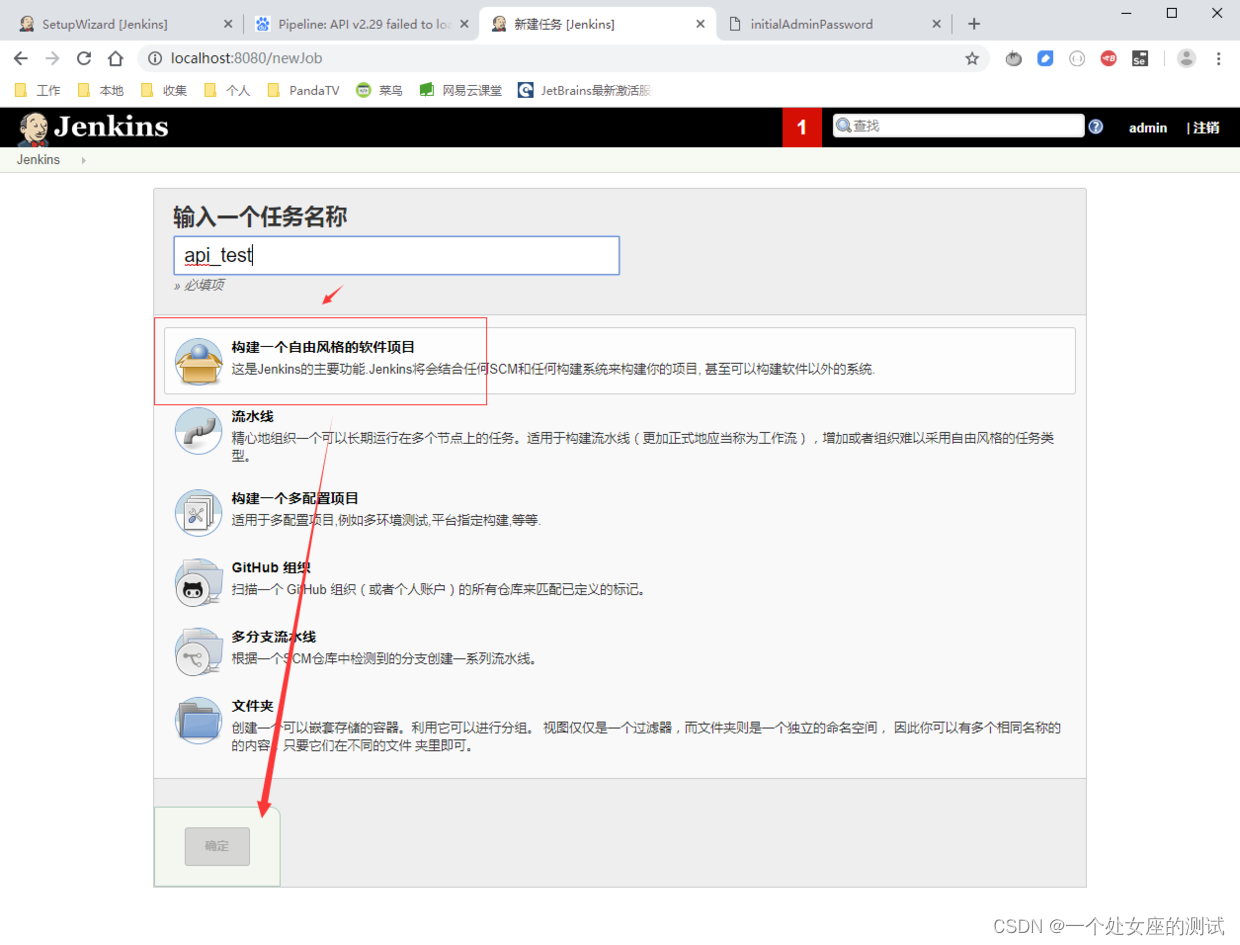The height and width of the screenshot is (945, 1240).
Task: Click the Jenkins wordmark in header
Action: (111, 127)
